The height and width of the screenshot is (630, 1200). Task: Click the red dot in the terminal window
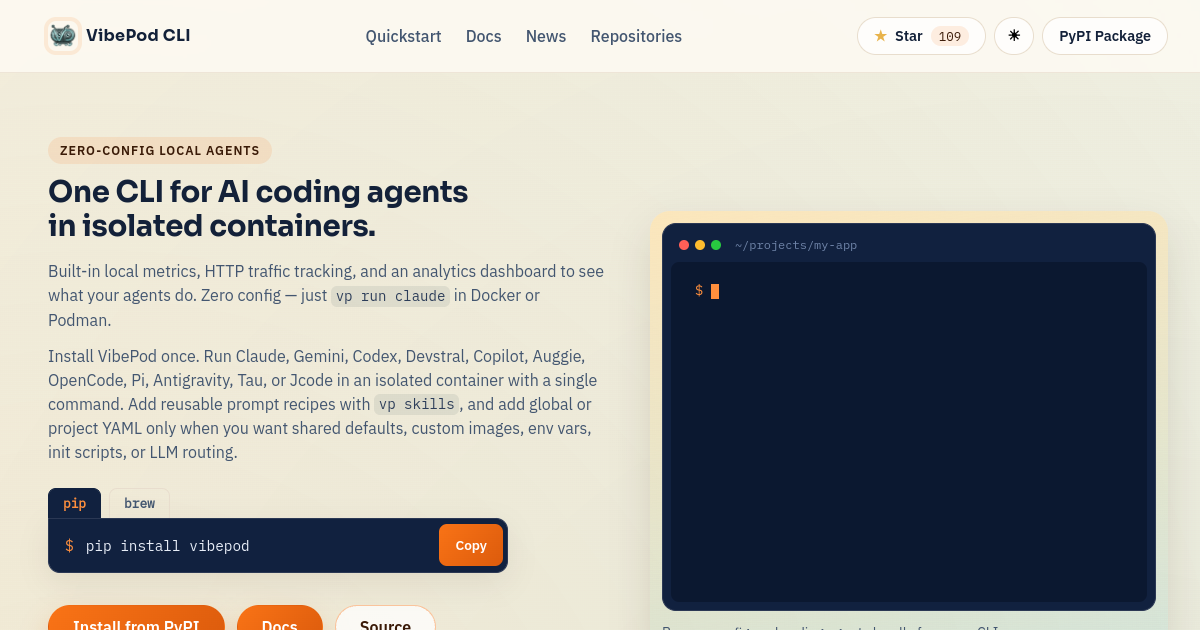[x=684, y=245]
